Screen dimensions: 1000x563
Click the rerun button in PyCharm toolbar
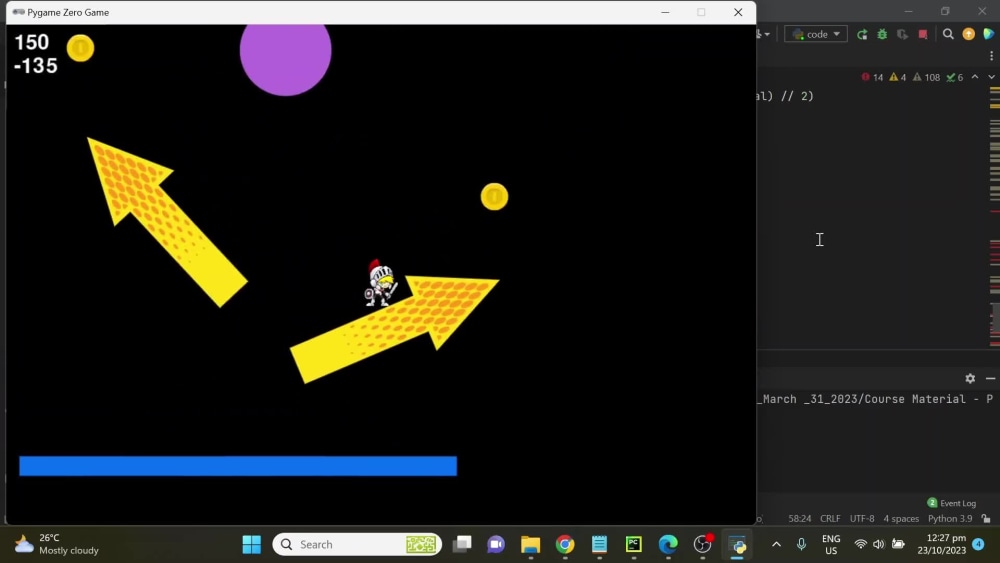tap(862, 34)
